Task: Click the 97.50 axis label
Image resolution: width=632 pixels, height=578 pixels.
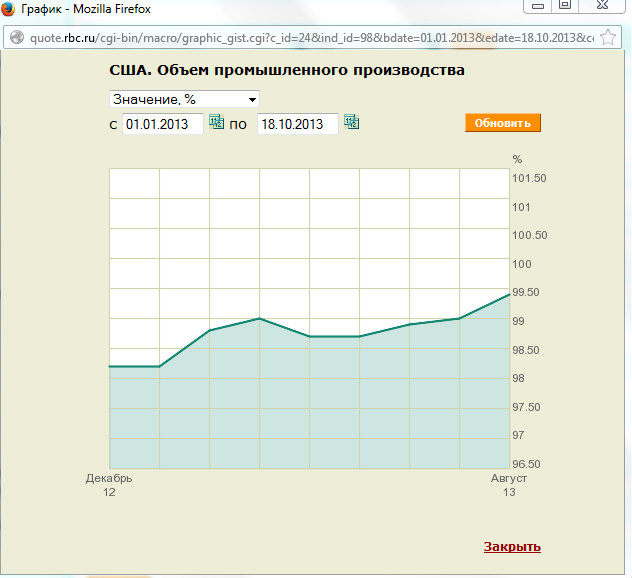Action: tap(526, 407)
